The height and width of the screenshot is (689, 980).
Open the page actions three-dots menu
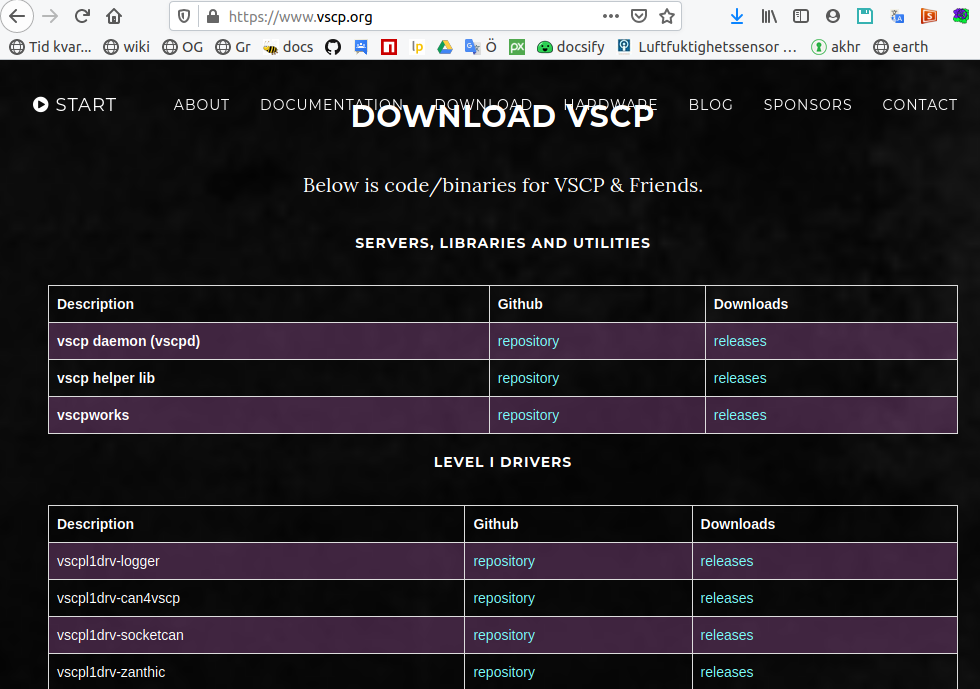[x=611, y=16]
